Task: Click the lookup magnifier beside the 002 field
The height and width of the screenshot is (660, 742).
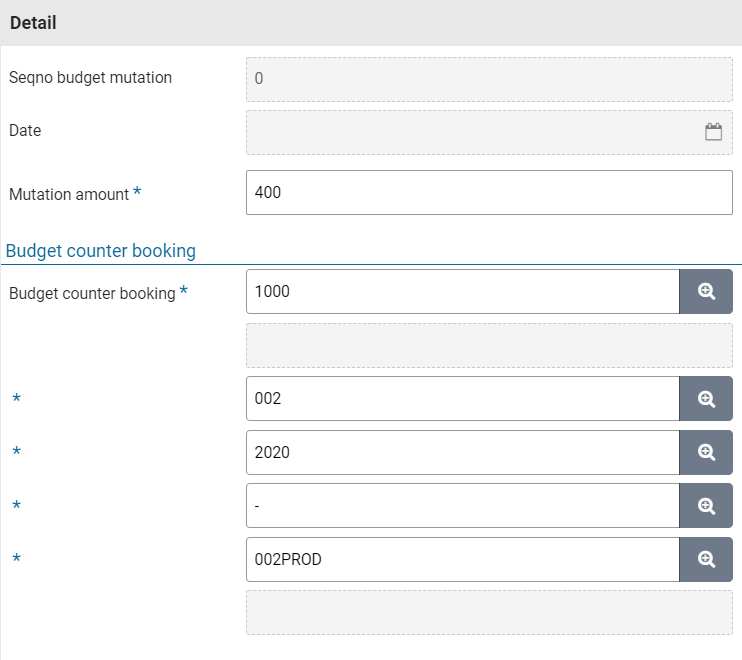Action: [706, 399]
